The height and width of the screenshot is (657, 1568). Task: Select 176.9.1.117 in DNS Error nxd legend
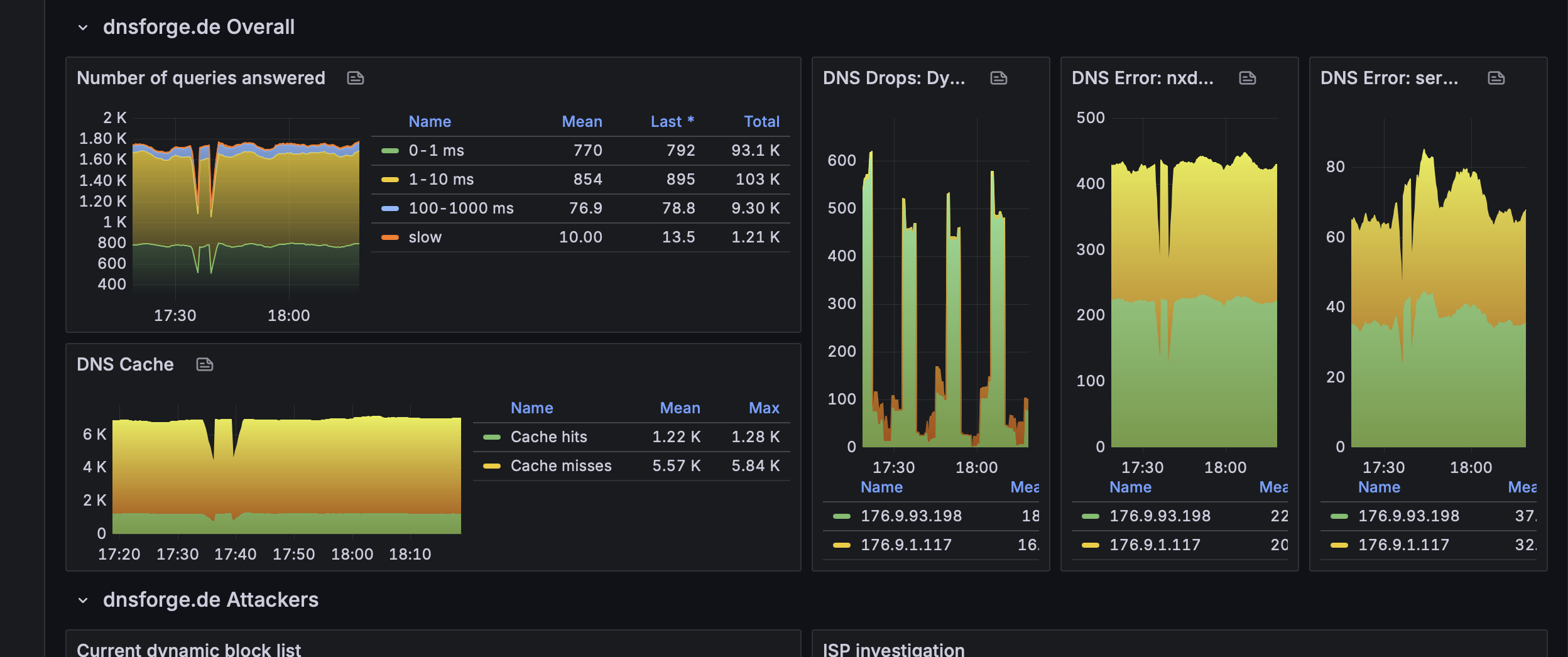[1155, 545]
